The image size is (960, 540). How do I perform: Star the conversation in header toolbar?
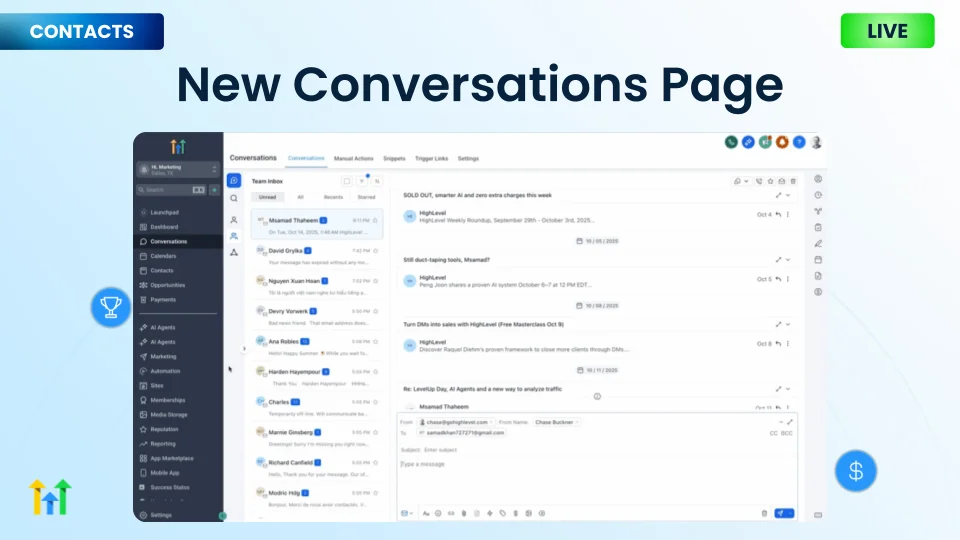click(x=771, y=181)
